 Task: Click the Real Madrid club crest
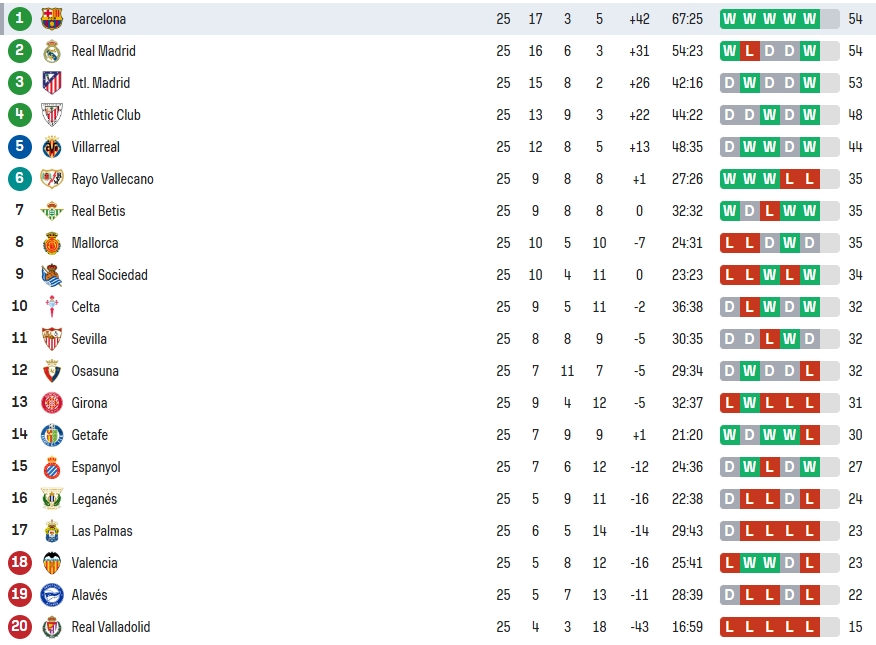coord(52,51)
